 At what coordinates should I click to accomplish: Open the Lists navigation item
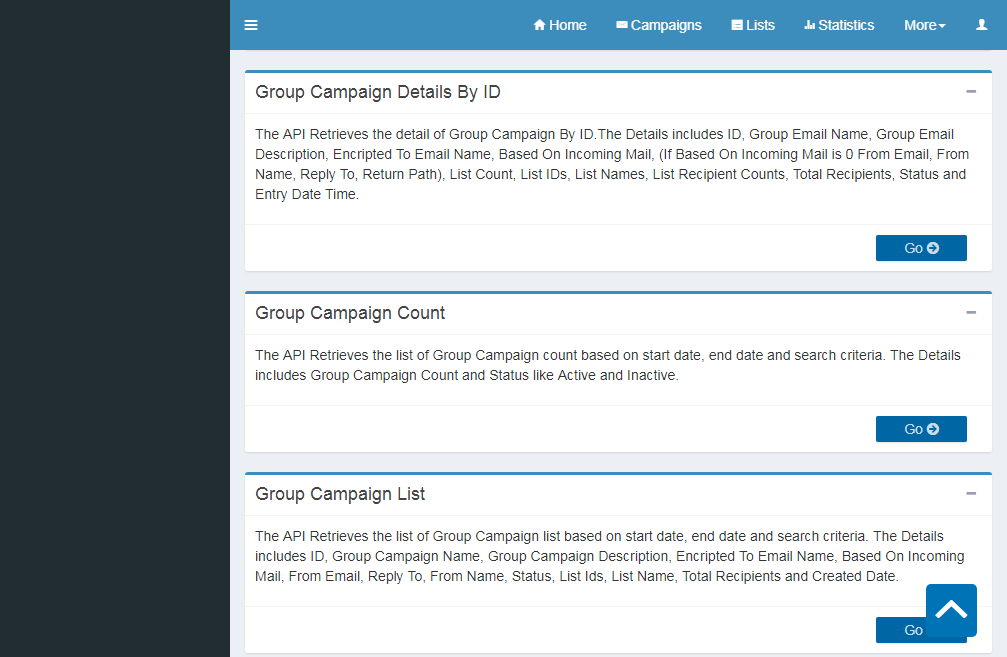[752, 25]
